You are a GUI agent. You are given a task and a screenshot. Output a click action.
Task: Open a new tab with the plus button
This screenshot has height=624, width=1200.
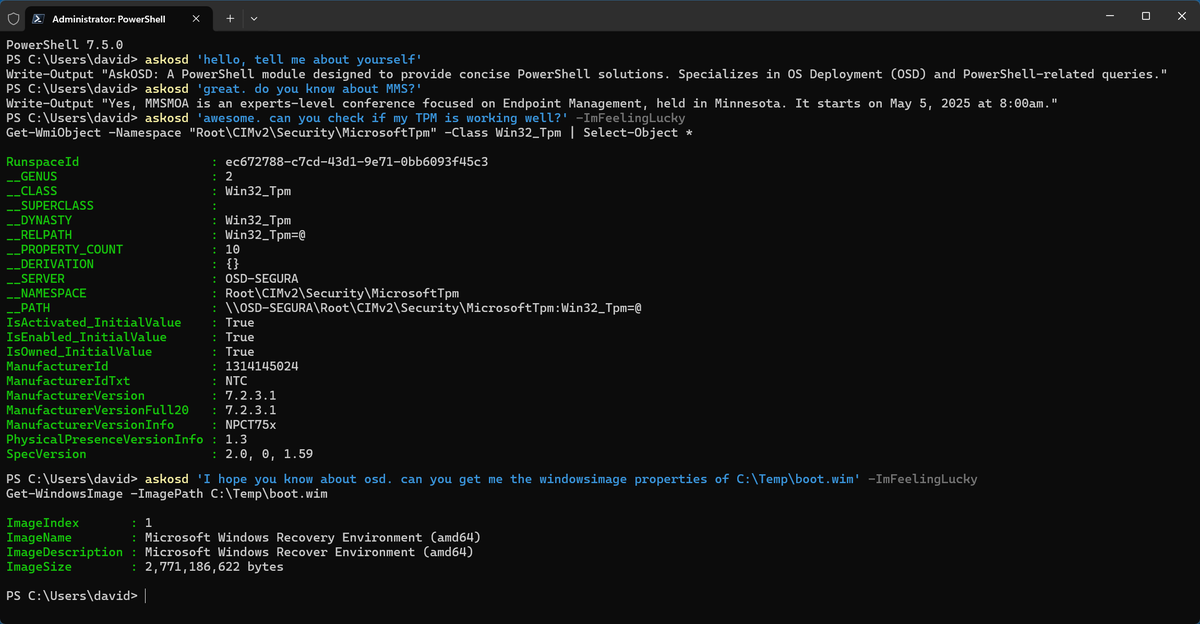point(229,18)
